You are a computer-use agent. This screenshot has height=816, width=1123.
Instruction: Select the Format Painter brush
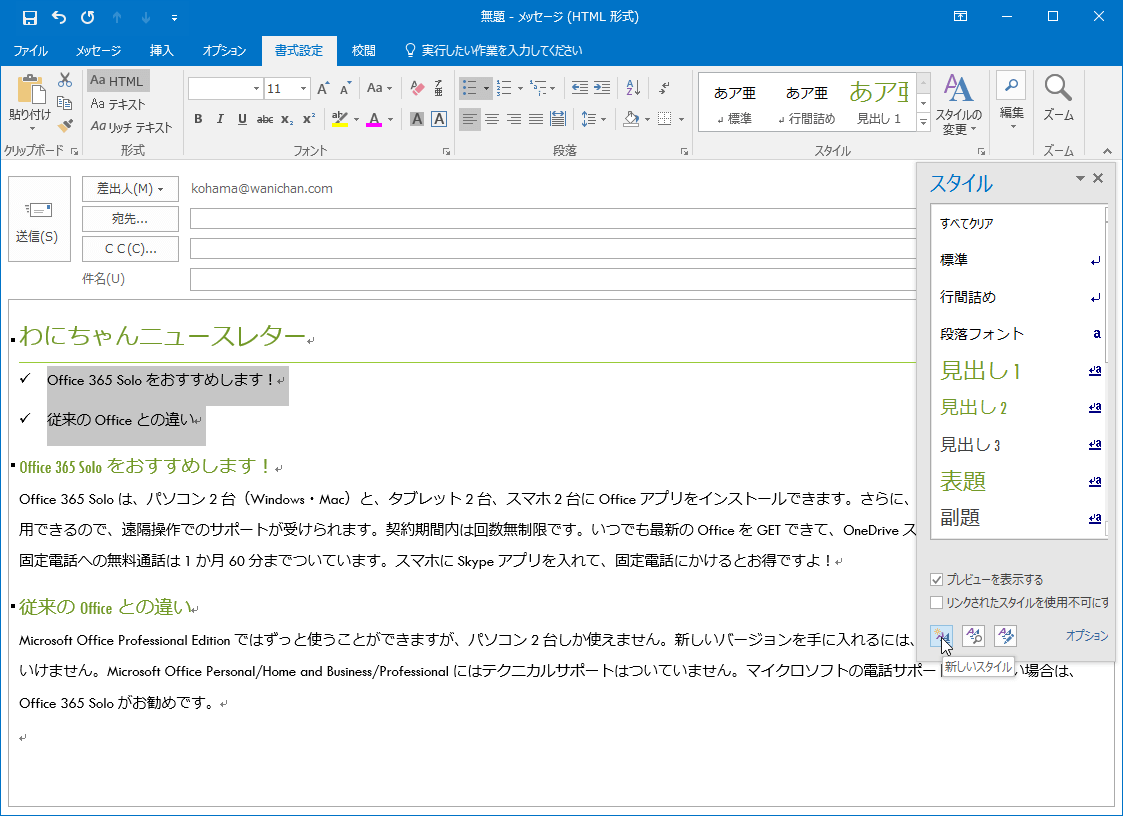65,125
